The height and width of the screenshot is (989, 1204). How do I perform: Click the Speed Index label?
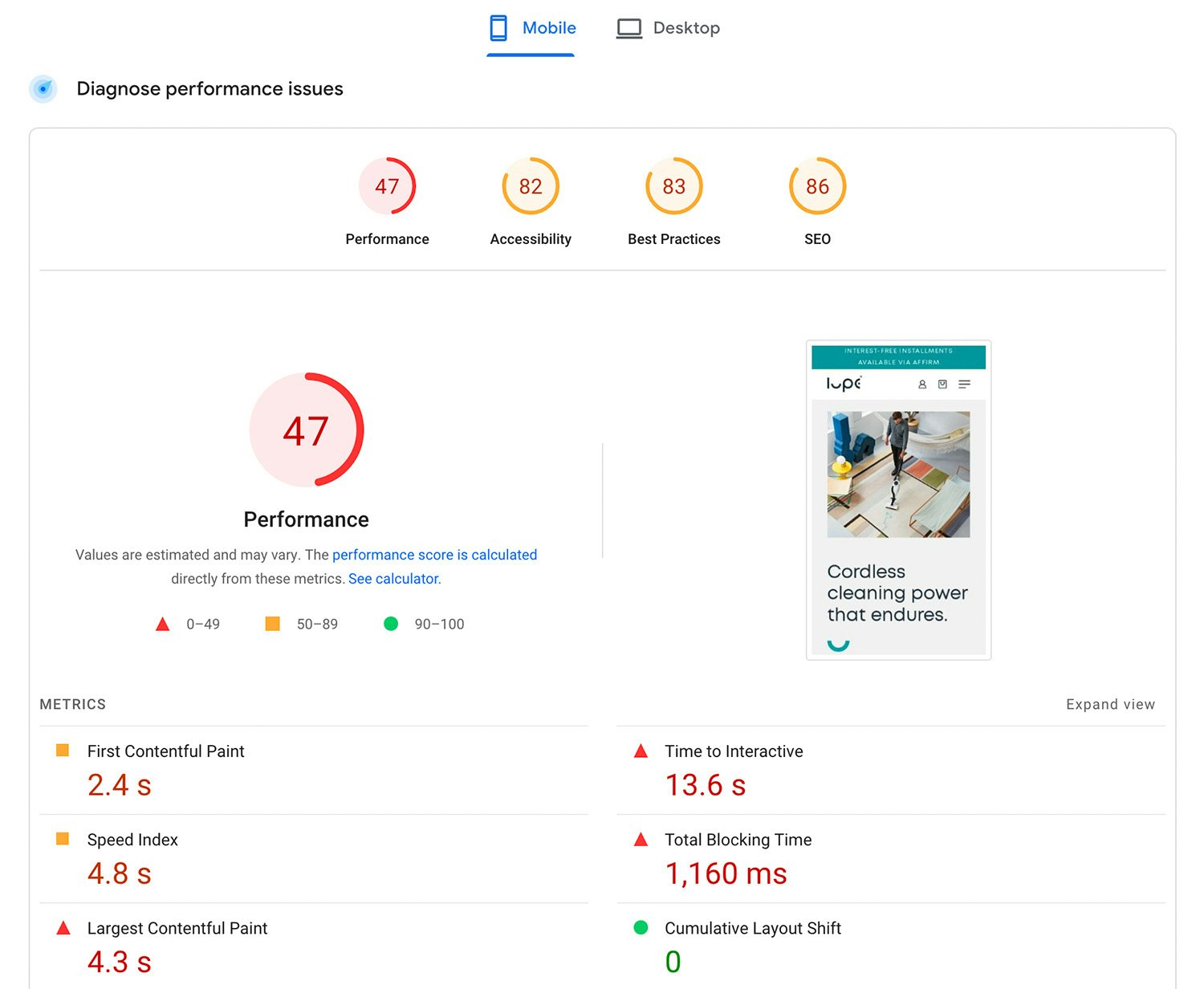[x=132, y=840]
